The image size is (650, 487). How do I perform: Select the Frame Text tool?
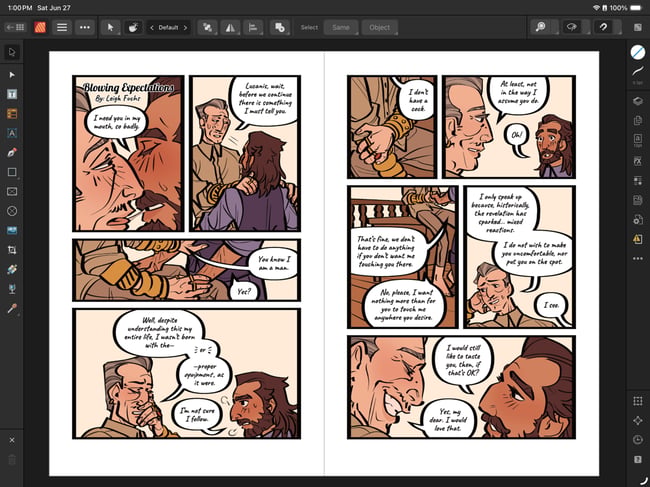tap(12, 94)
